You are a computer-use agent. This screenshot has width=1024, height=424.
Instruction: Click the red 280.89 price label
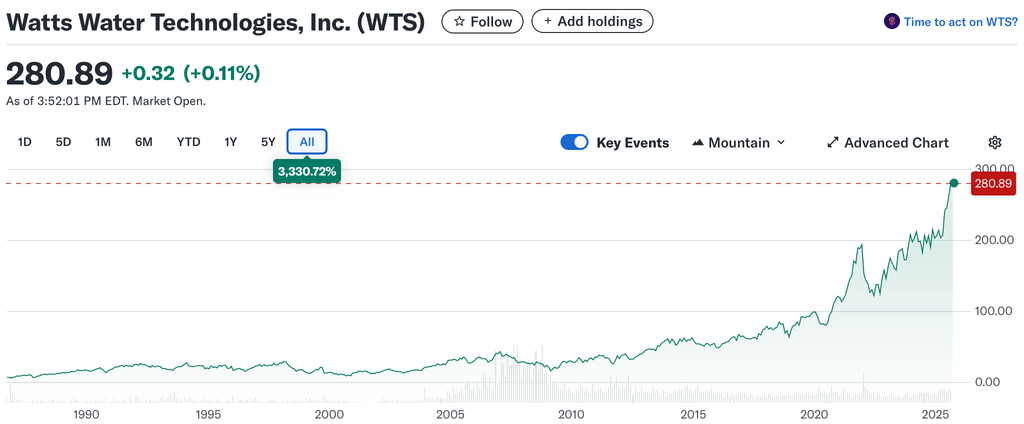(992, 184)
